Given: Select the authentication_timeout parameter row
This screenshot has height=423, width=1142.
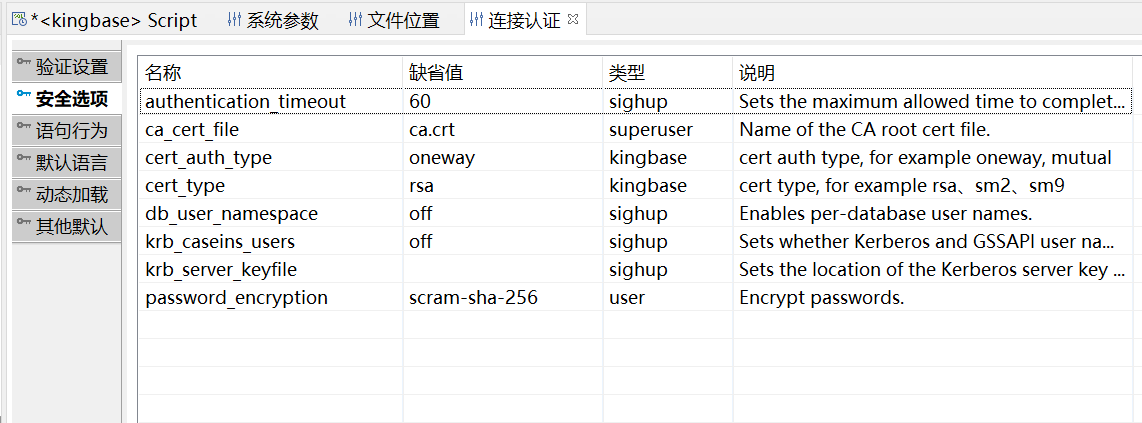Looking at the screenshot, I should [245, 101].
